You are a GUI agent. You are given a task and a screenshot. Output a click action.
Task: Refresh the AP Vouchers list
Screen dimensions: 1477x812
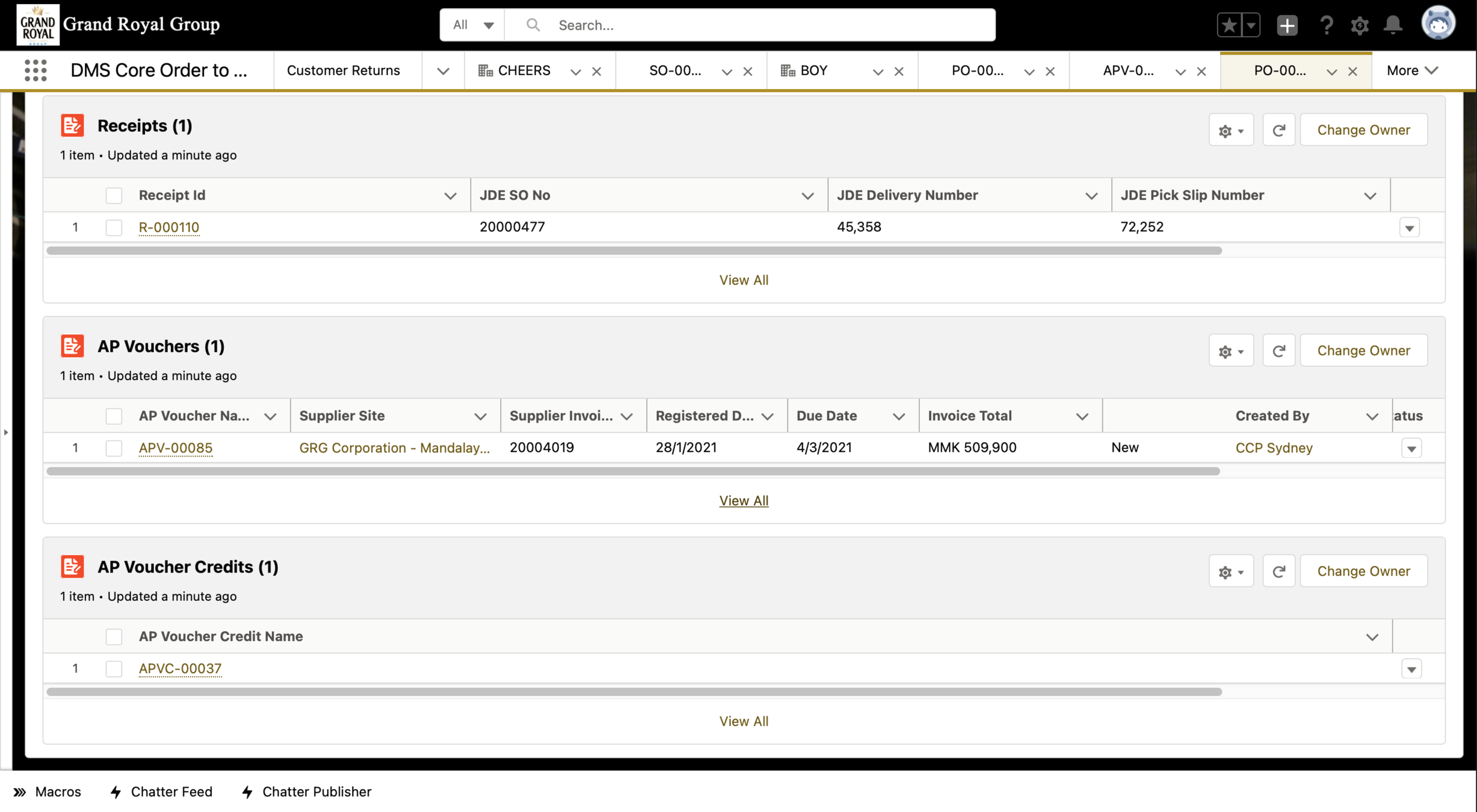[x=1278, y=351]
